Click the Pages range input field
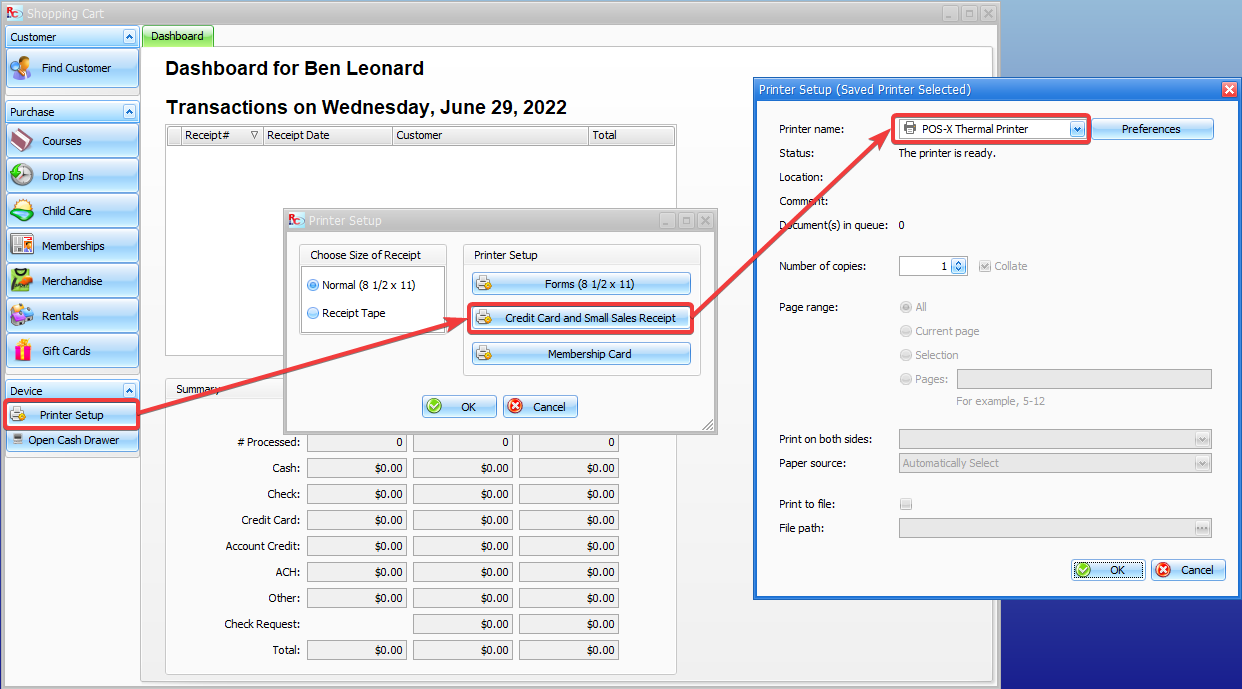Screen dimensions: 1242x689 pyautogui.click(x=1084, y=379)
